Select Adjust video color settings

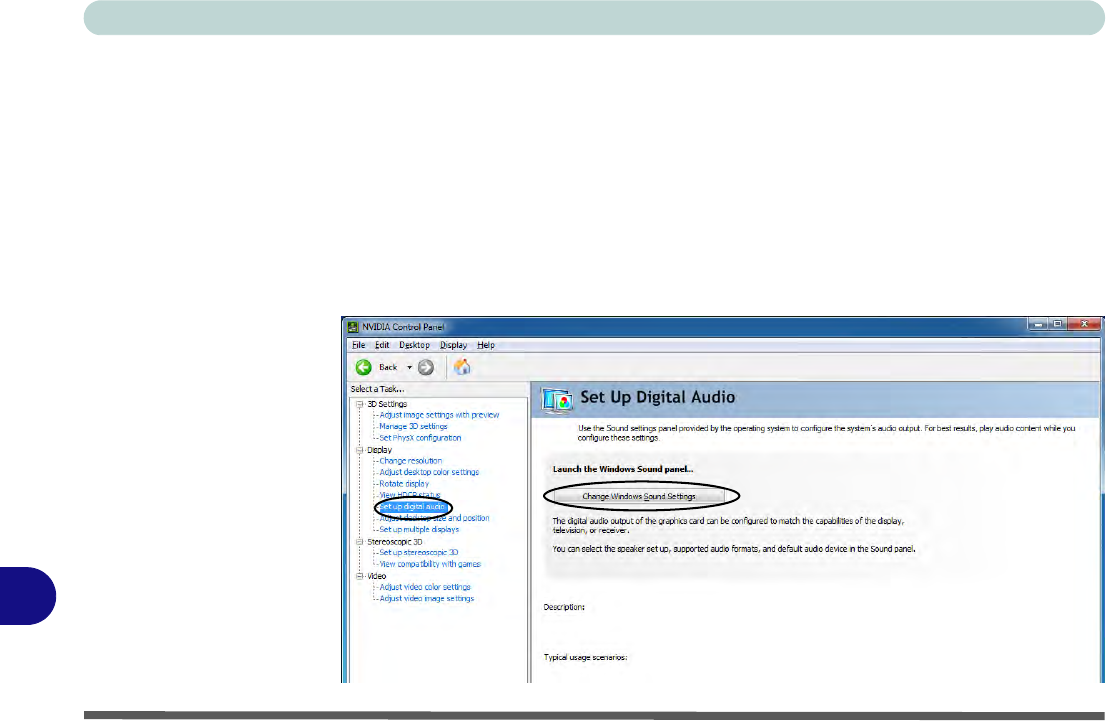[x=425, y=587]
